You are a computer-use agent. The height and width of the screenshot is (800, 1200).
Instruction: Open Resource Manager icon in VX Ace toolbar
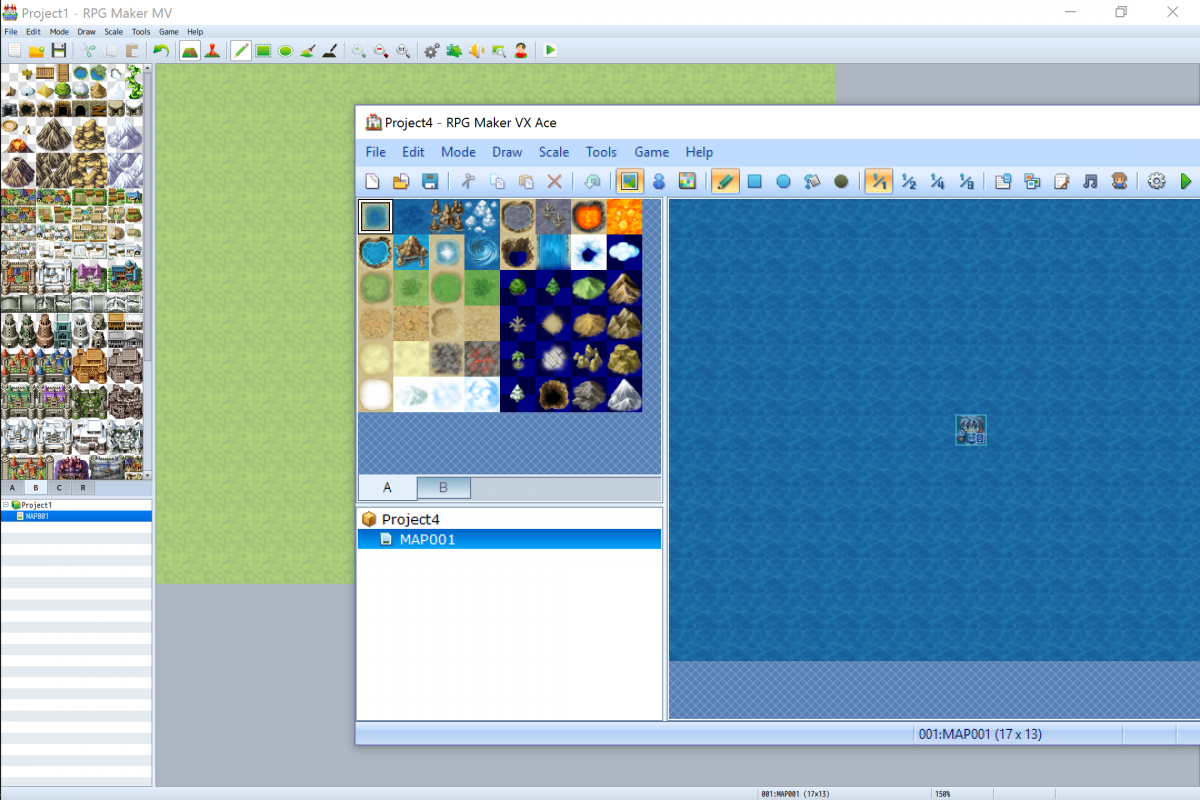tap(1033, 181)
